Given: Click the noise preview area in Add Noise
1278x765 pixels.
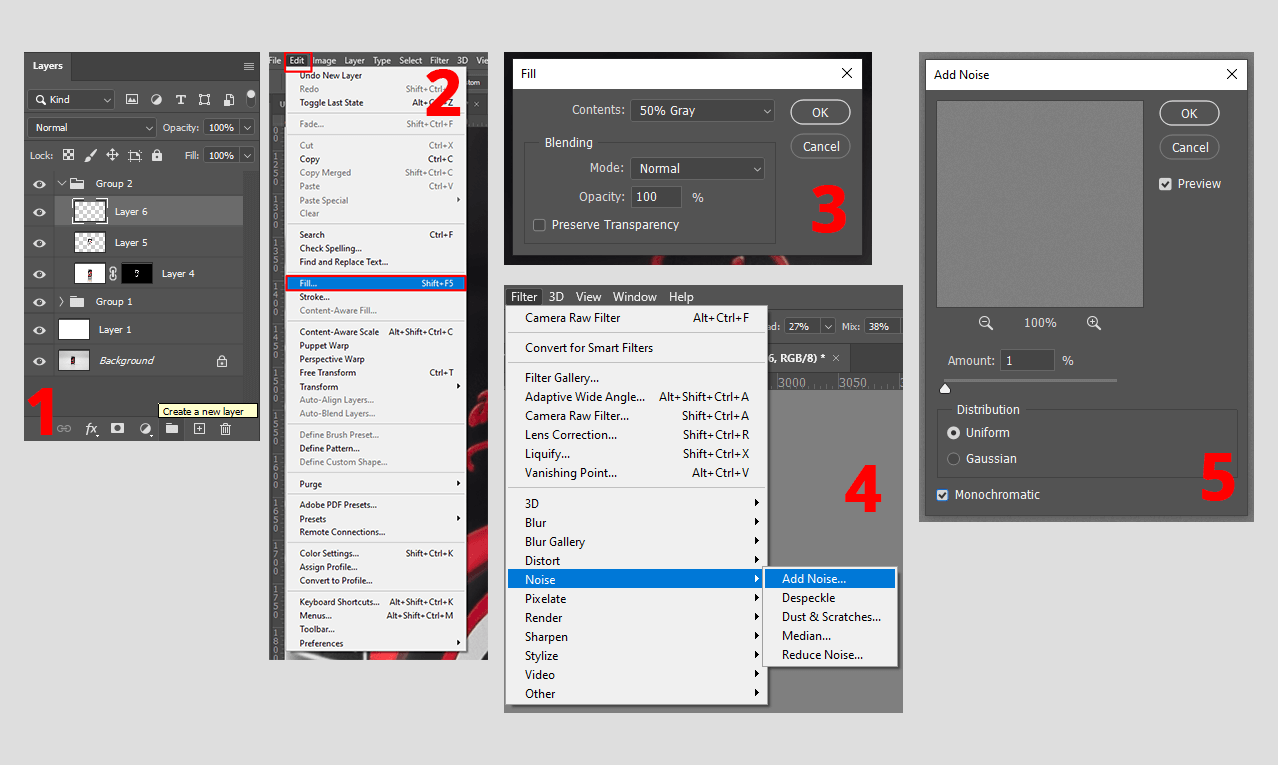Looking at the screenshot, I should click(1039, 204).
